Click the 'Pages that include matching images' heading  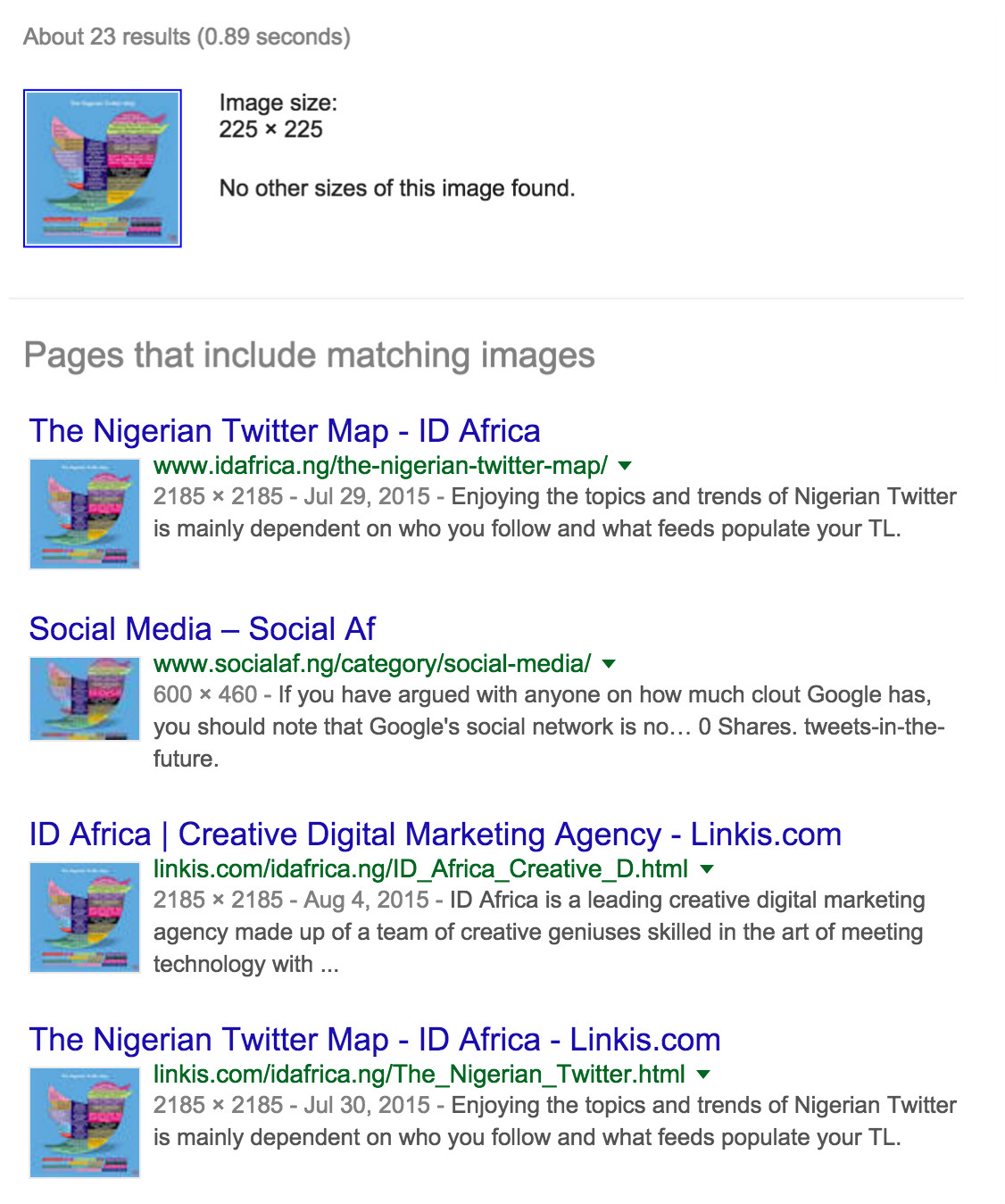[309, 355]
